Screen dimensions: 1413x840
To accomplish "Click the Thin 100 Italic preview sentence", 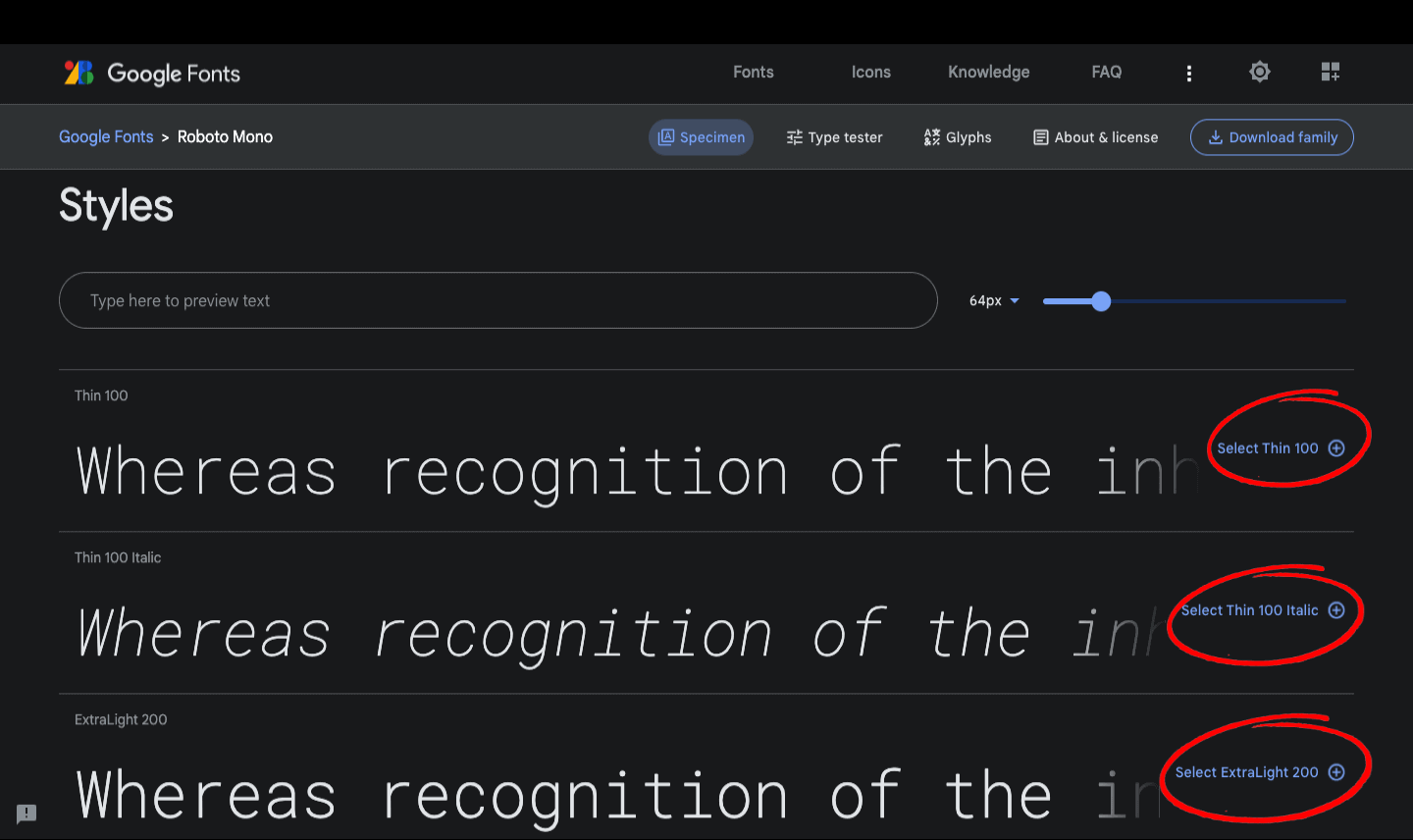I will [x=623, y=634].
